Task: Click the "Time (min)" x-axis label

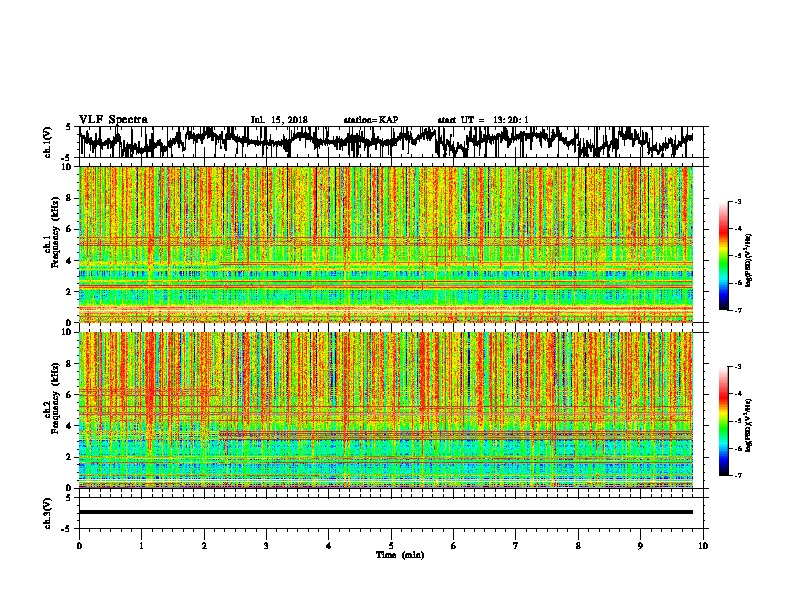Action: [x=400, y=555]
